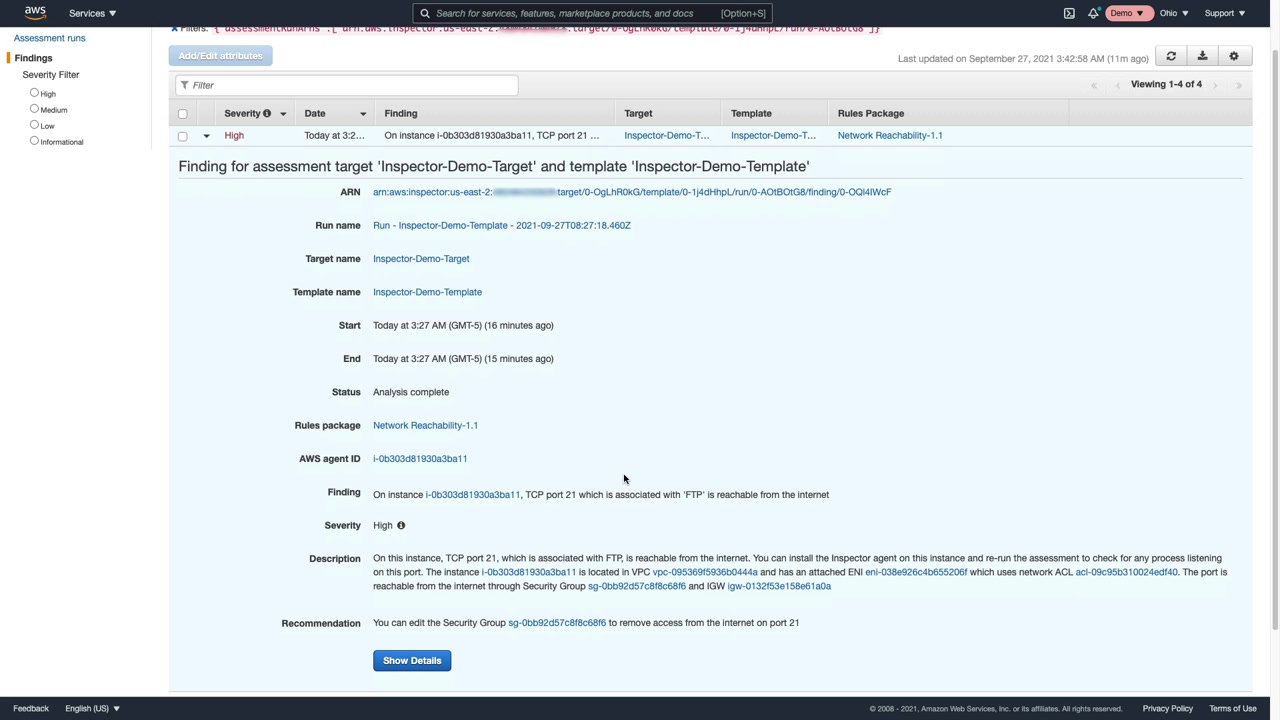Open the English (US) language selector
The height and width of the screenshot is (720, 1280).
(92, 708)
